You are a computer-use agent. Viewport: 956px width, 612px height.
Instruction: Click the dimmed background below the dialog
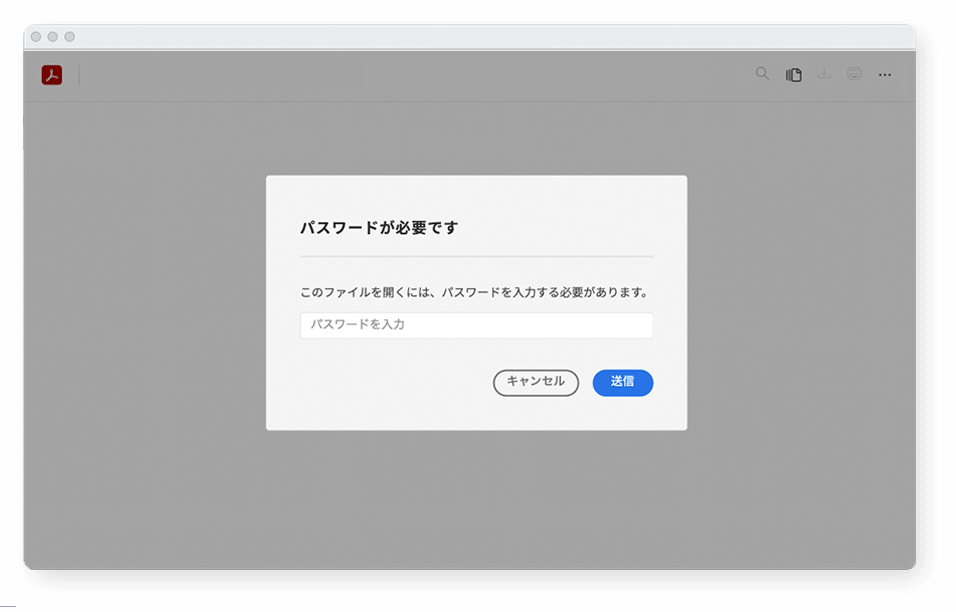[476, 500]
